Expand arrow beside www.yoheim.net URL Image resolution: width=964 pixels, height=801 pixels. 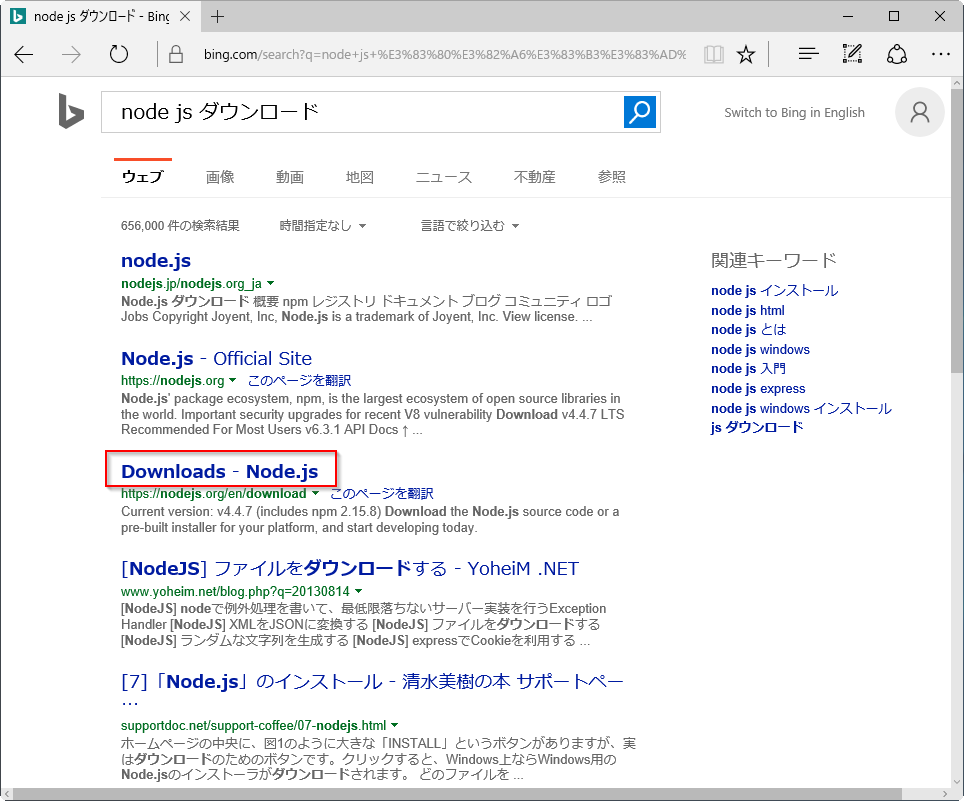tap(358, 591)
